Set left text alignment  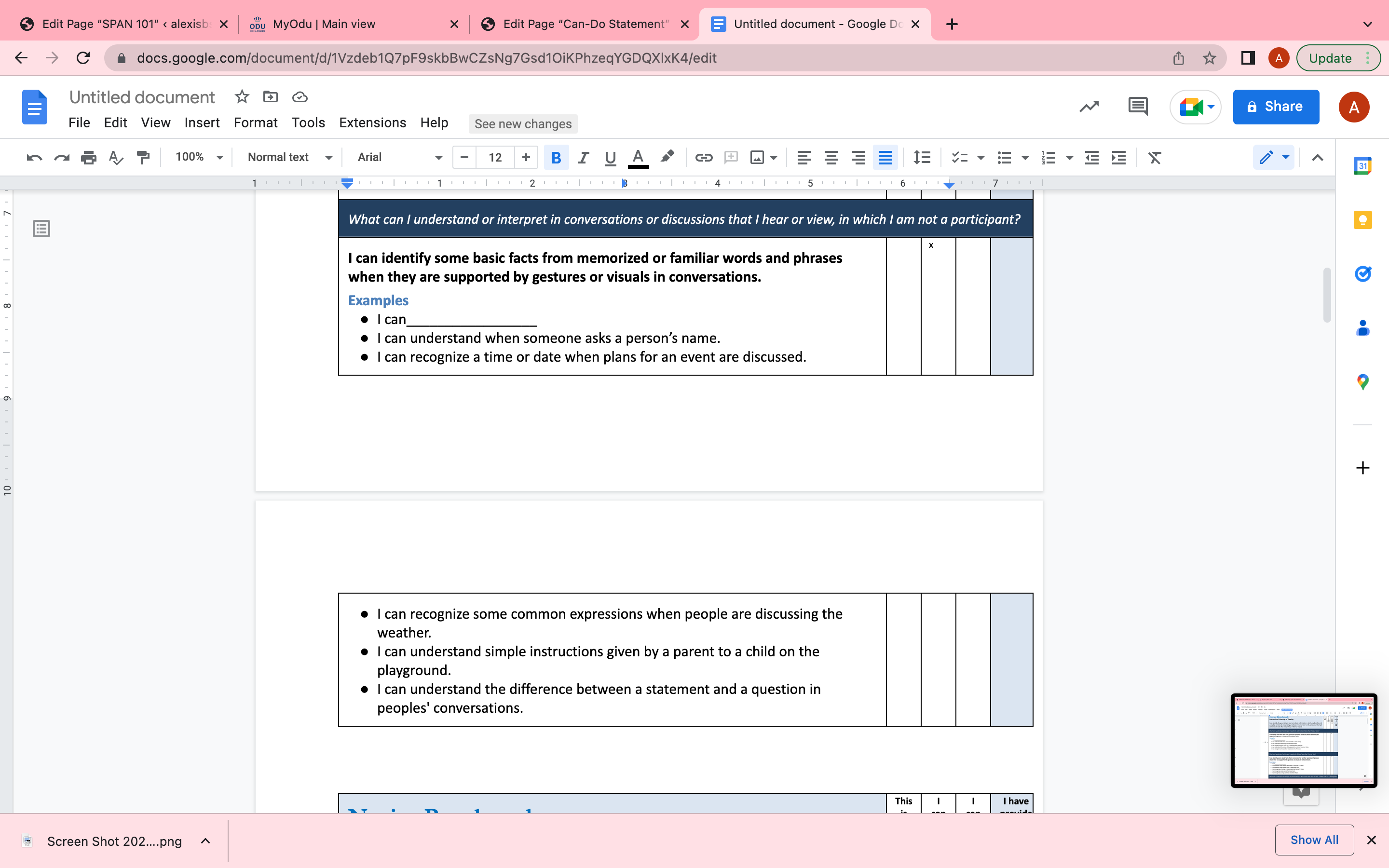point(803,157)
